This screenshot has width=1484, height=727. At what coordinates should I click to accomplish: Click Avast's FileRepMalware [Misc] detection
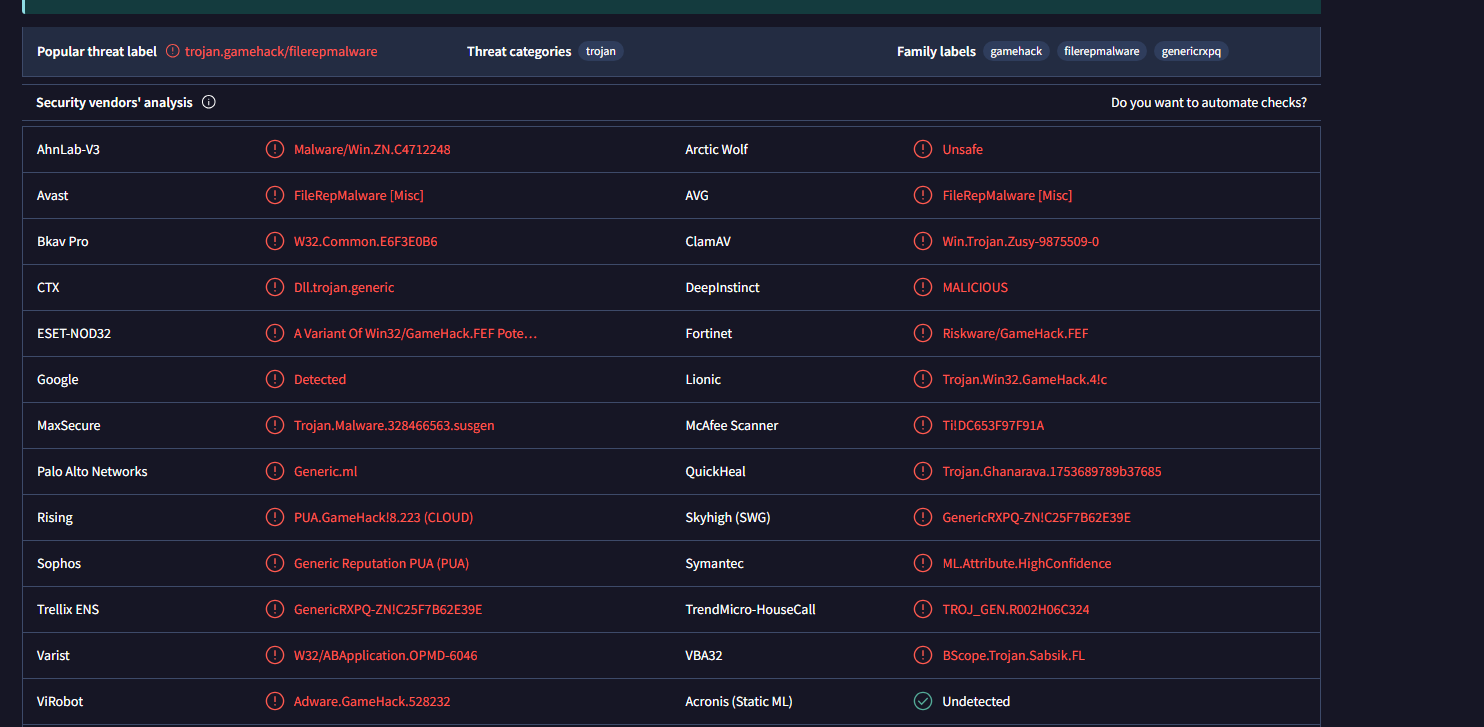pos(359,195)
